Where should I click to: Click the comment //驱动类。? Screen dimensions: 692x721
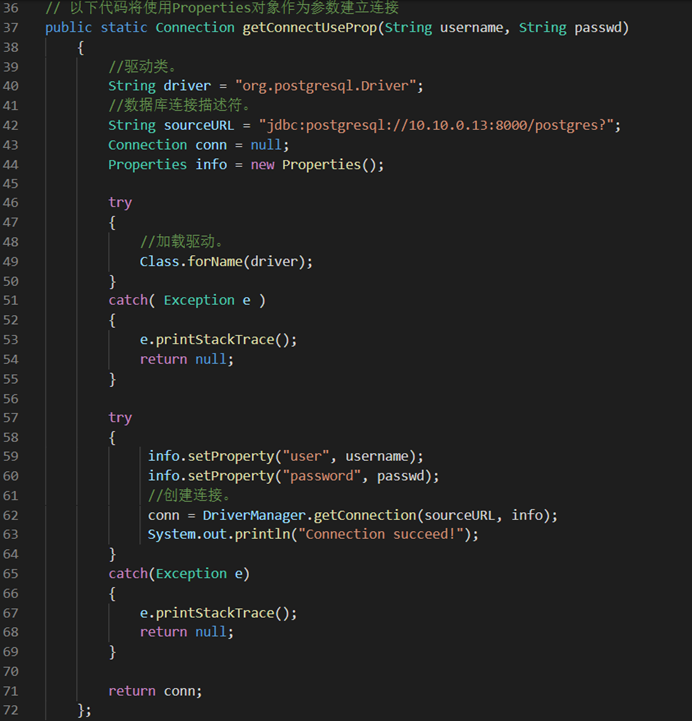[x=143, y=67]
